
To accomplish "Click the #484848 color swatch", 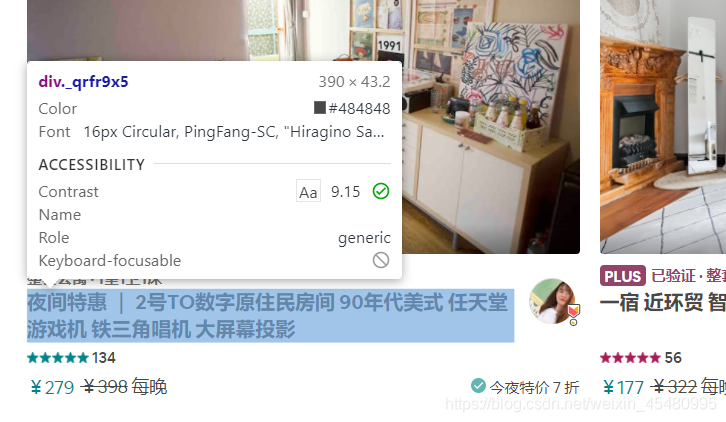I will click(x=319, y=107).
